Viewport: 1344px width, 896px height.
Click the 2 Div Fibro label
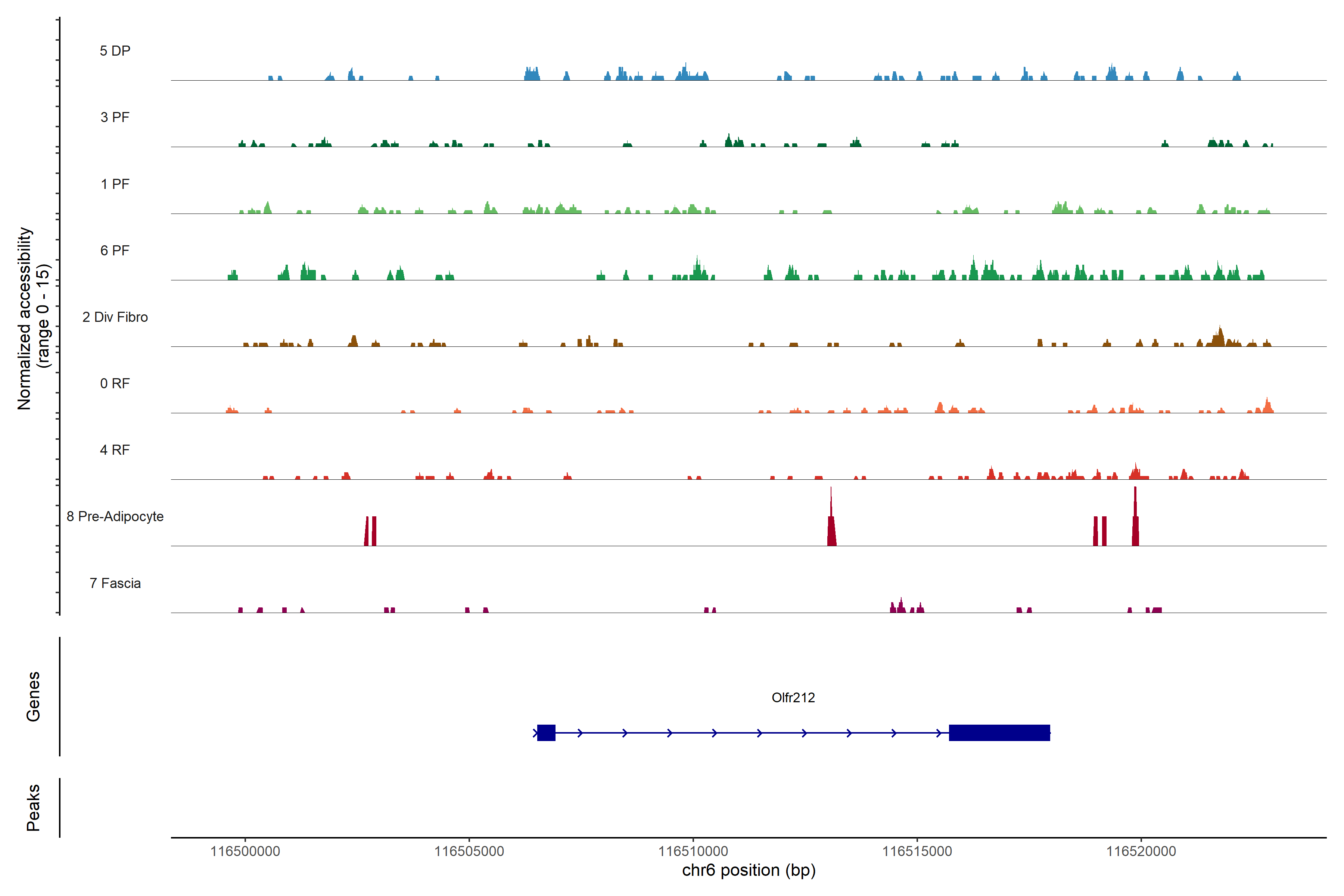click(115, 317)
